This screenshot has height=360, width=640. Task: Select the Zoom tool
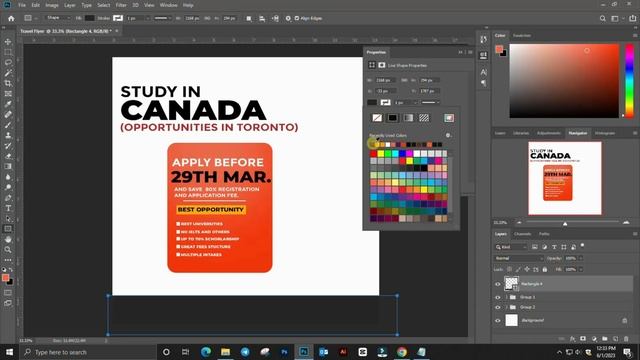(x=8, y=250)
